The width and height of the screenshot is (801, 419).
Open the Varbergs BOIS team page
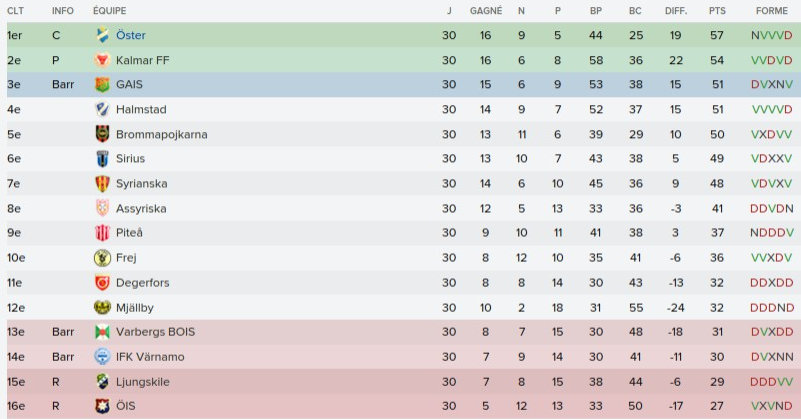click(150, 332)
